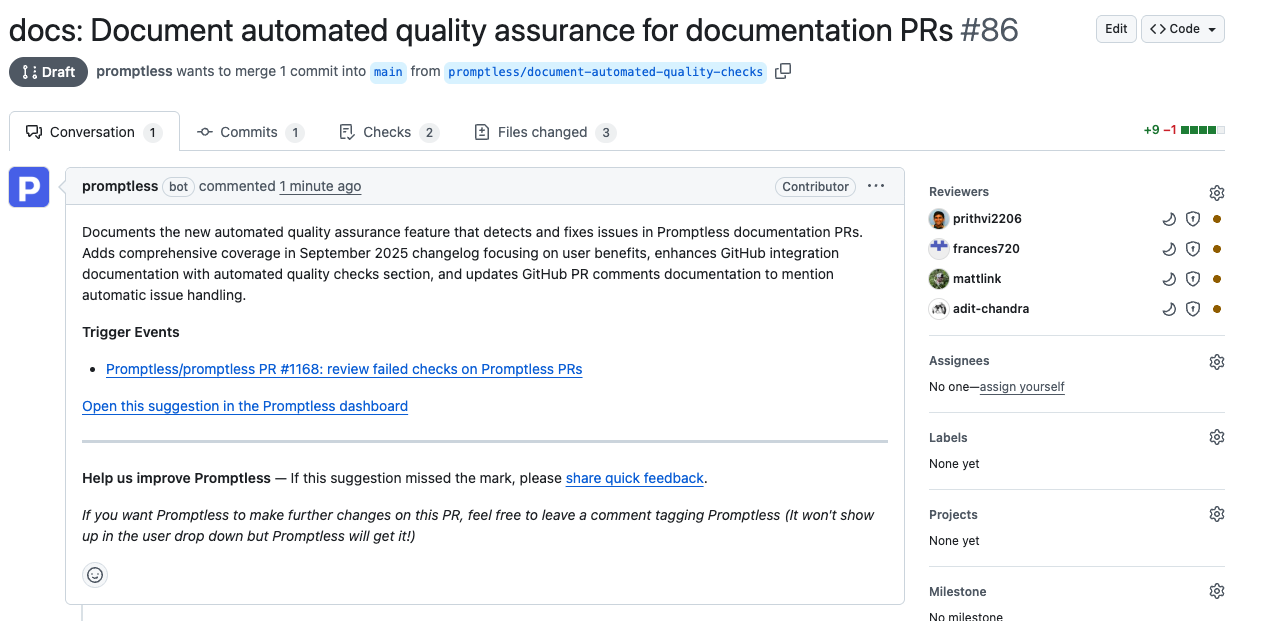Open review details shield for frances720
The image size is (1276, 621).
pos(1192,248)
